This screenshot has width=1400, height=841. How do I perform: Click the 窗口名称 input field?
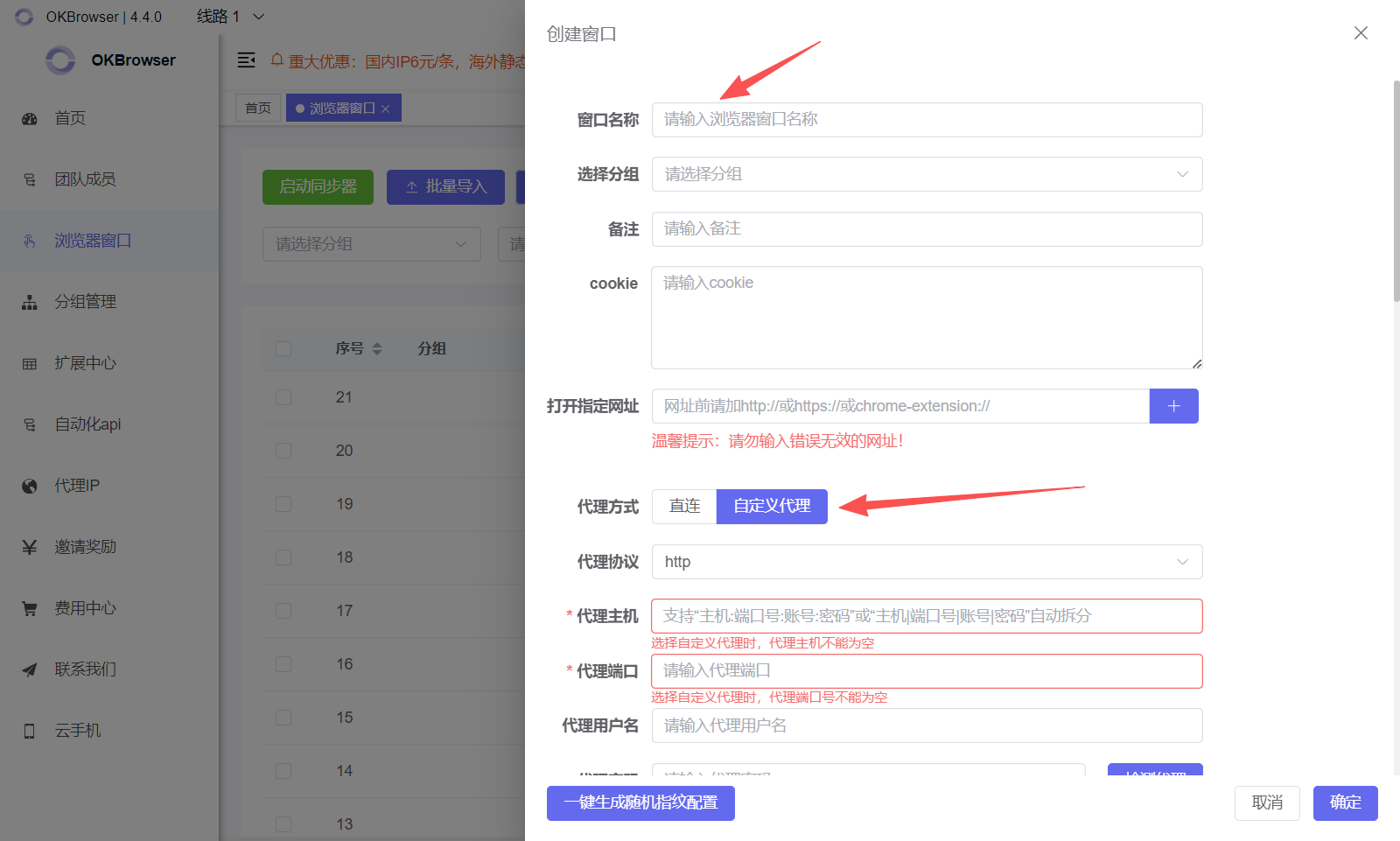click(x=927, y=120)
